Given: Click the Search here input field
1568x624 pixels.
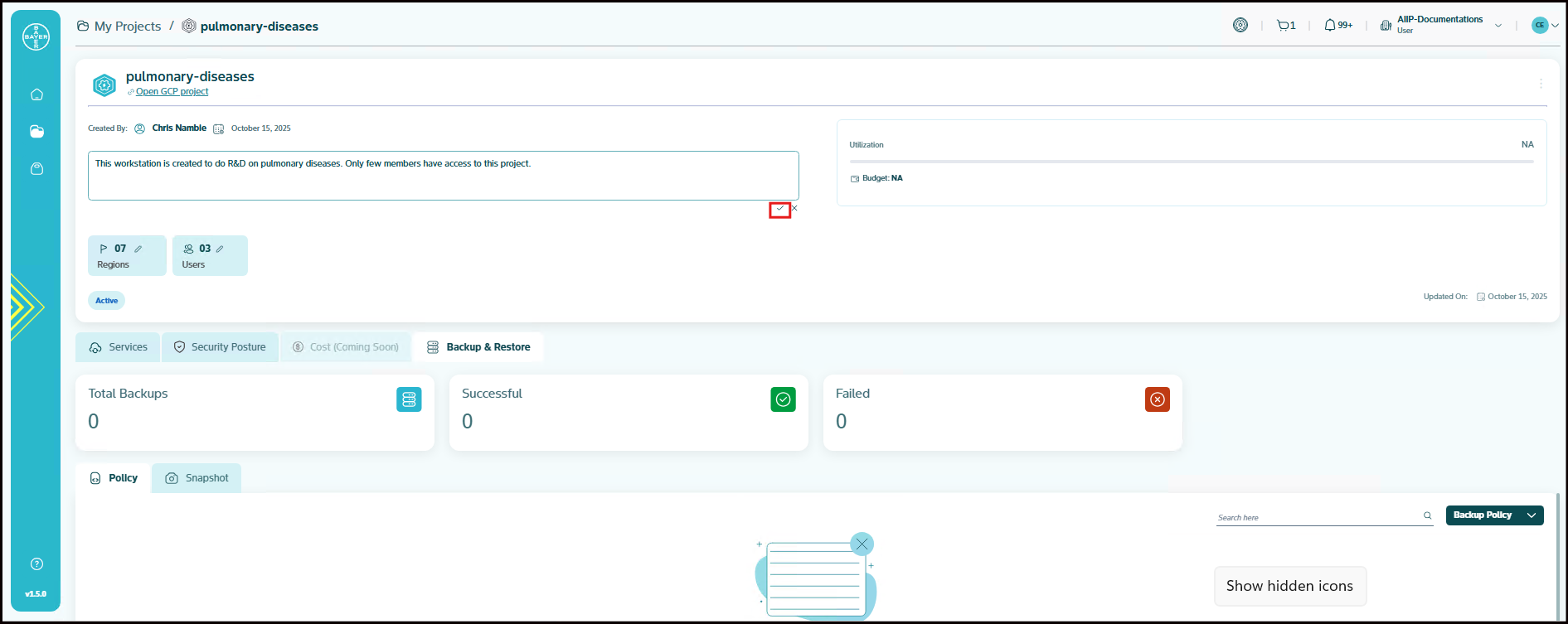Looking at the screenshot, I should [1317, 517].
